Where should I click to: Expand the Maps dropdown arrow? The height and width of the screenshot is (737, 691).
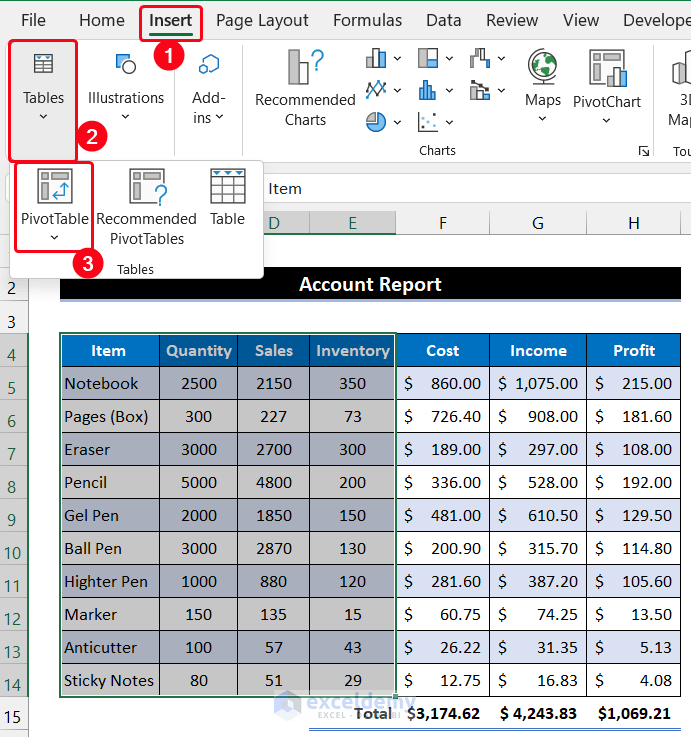pos(542,118)
